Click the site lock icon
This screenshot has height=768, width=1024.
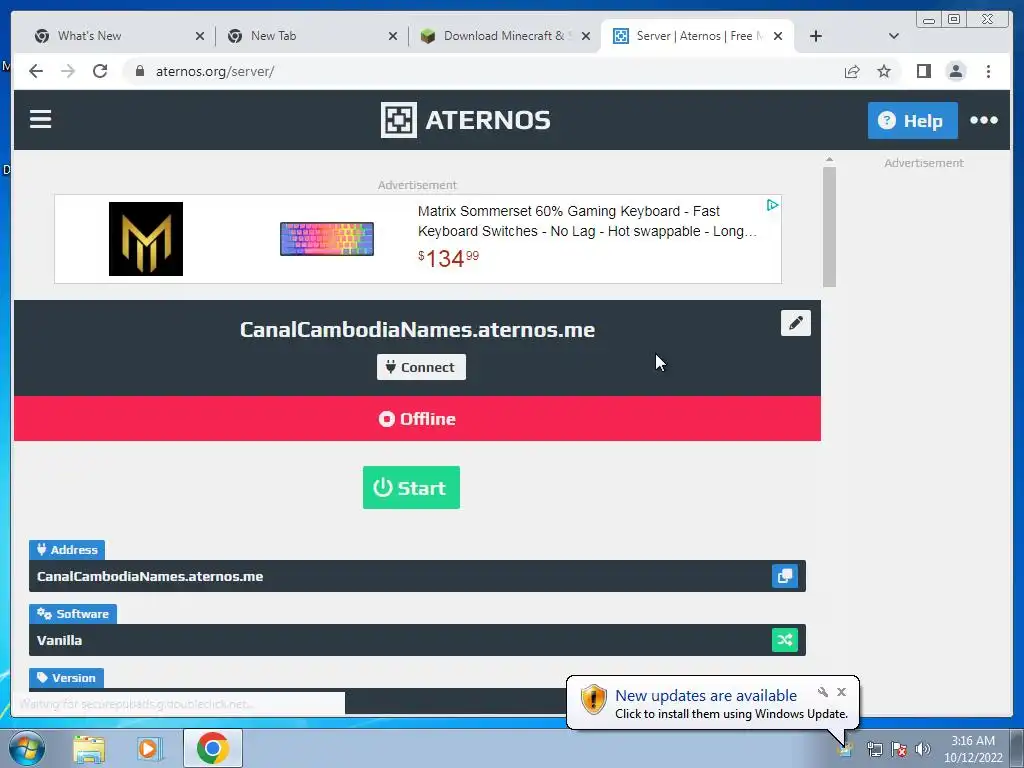coord(140,71)
